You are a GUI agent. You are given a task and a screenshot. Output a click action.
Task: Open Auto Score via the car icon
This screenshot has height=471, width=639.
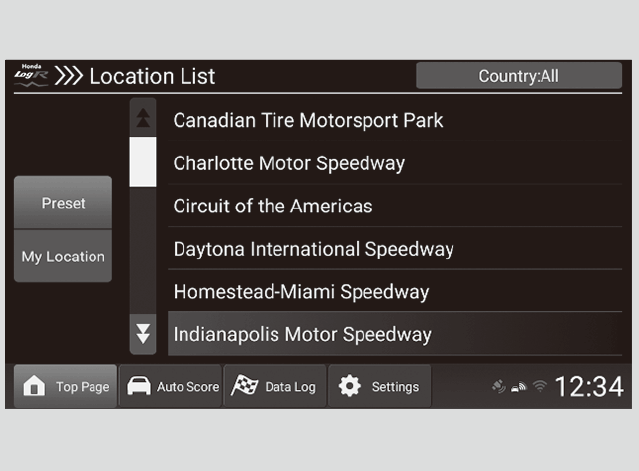pos(138,387)
